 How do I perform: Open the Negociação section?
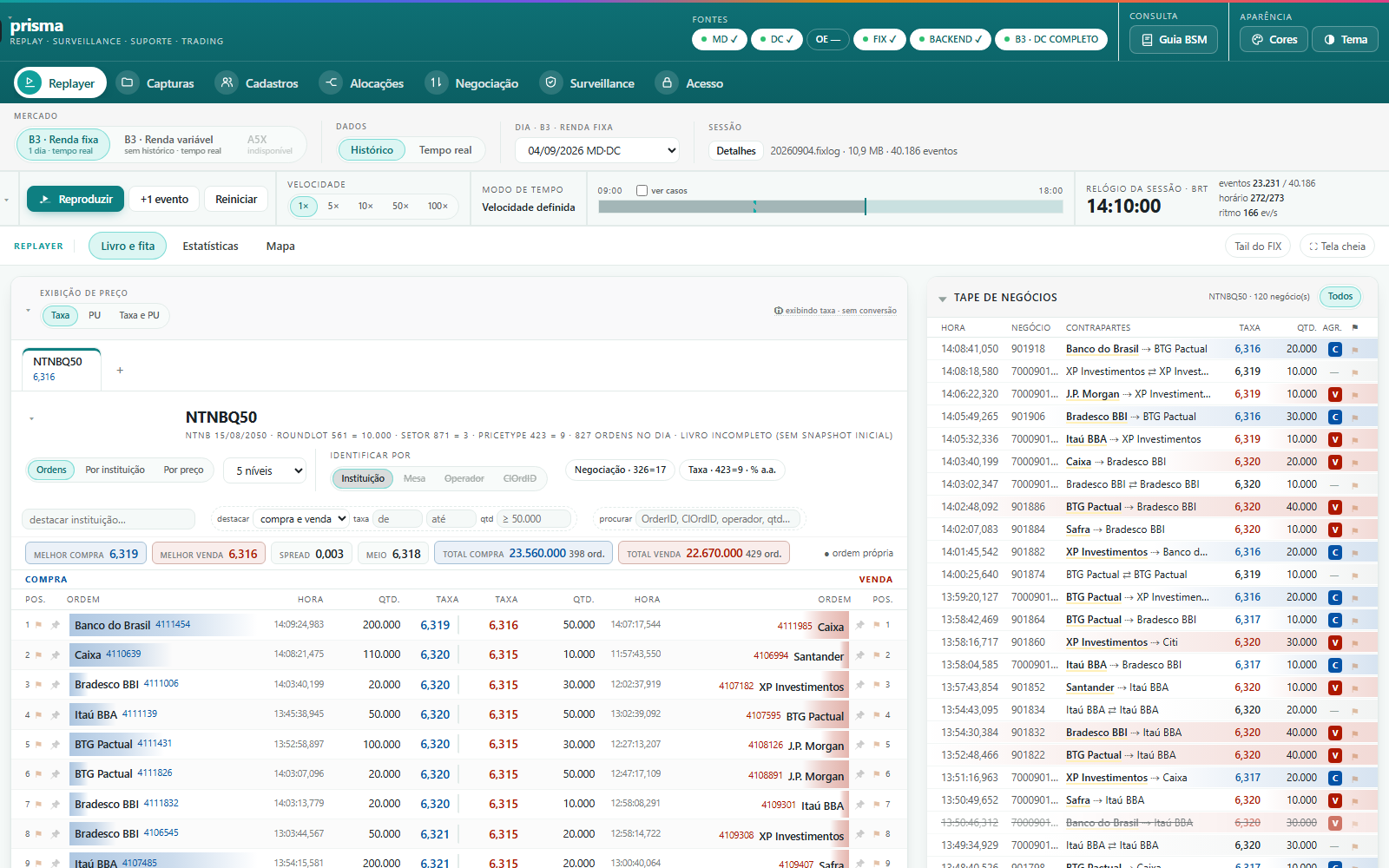tap(472, 83)
